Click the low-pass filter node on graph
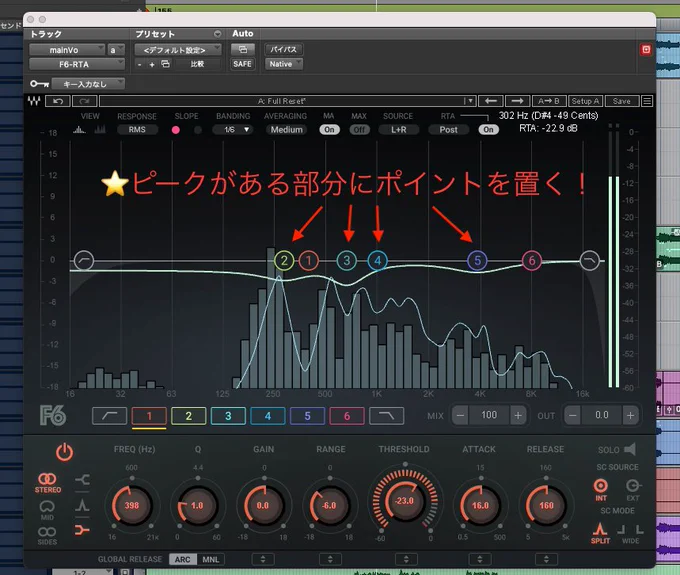Screen dimensions: 680x575 (589, 260)
